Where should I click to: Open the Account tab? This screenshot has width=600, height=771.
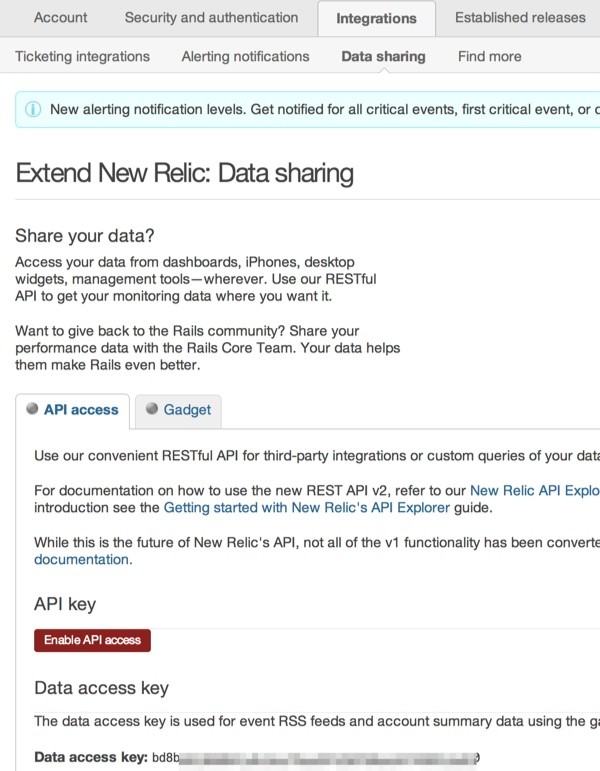click(x=60, y=18)
